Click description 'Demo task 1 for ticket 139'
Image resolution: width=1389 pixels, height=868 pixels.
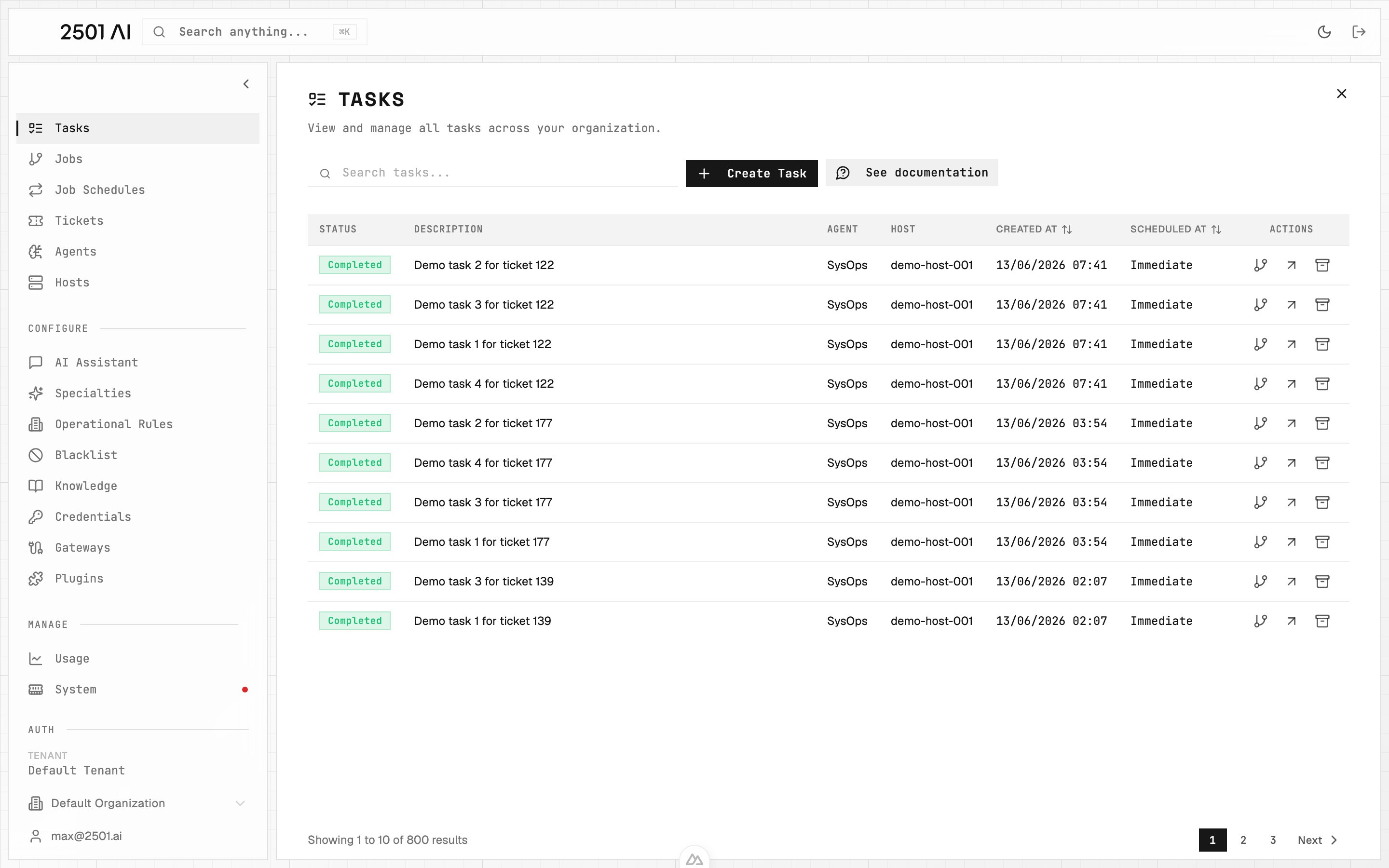pos(483,621)
